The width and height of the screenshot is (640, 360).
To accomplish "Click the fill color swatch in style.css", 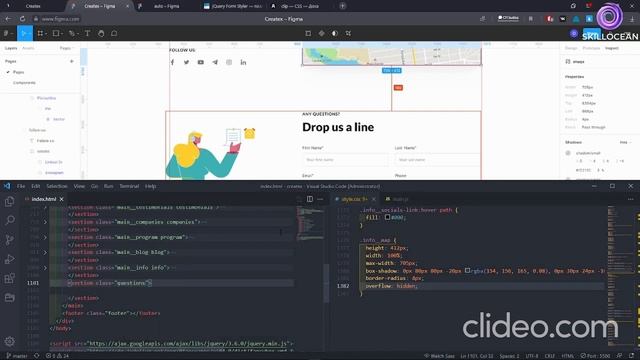I will coord(387,217).
